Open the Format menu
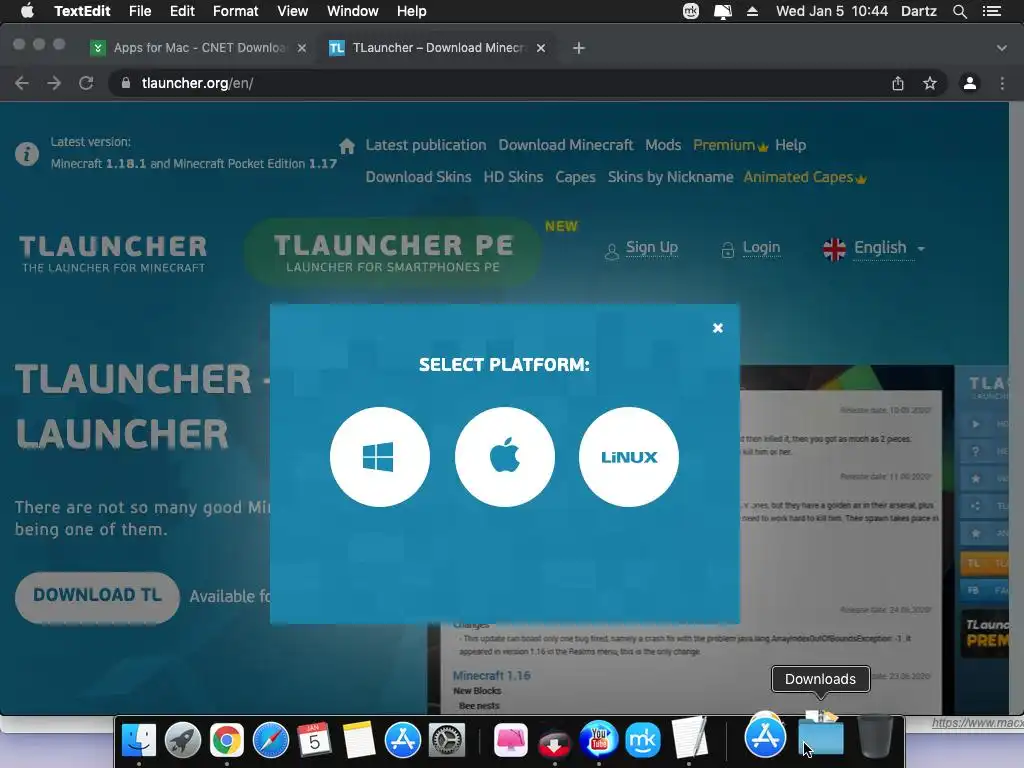1024x768 pixels. [235, 11]
